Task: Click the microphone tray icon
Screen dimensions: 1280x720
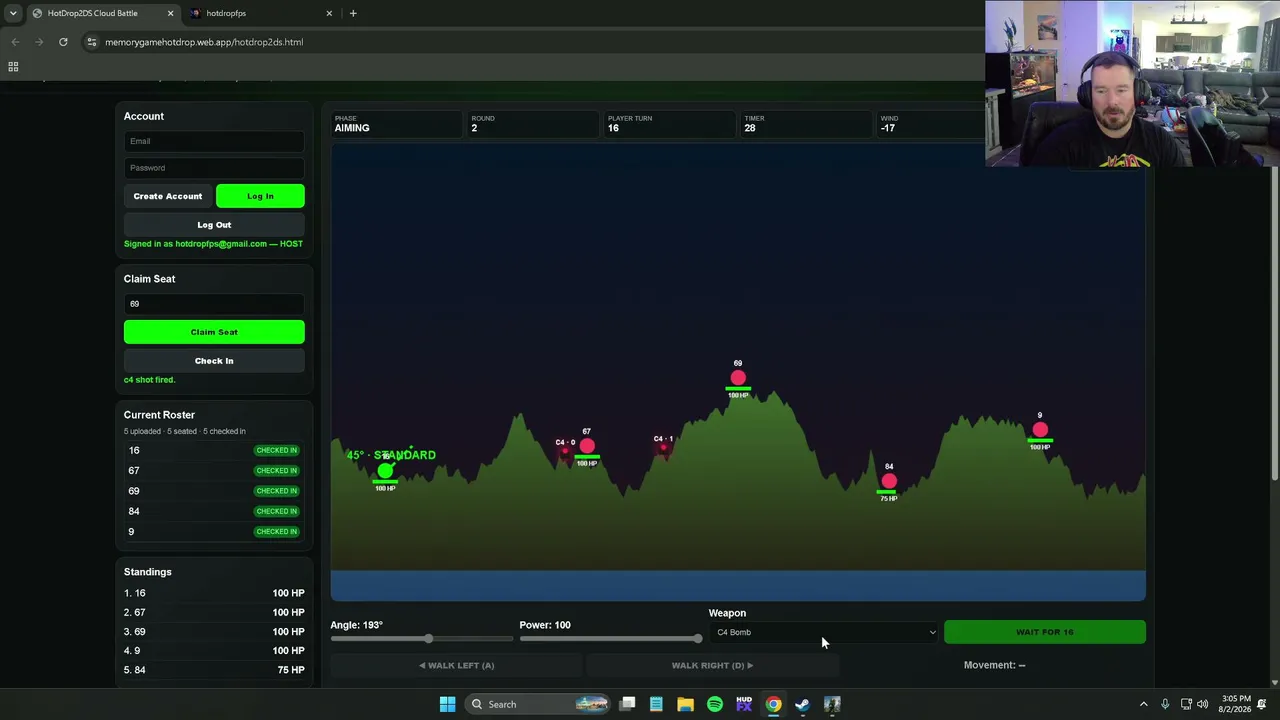Action: (x=1165, y=704)
